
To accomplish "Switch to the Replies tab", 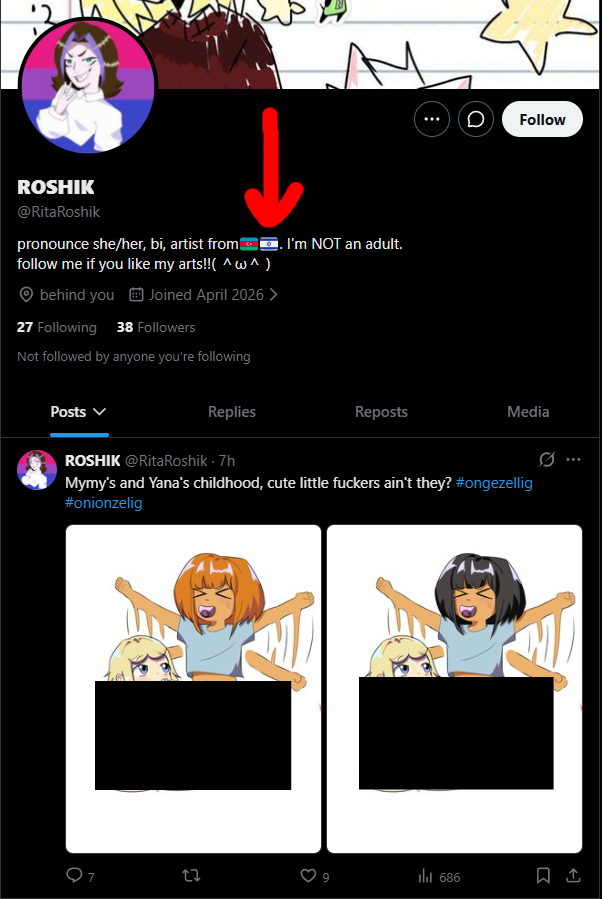I will coord(232,412).
